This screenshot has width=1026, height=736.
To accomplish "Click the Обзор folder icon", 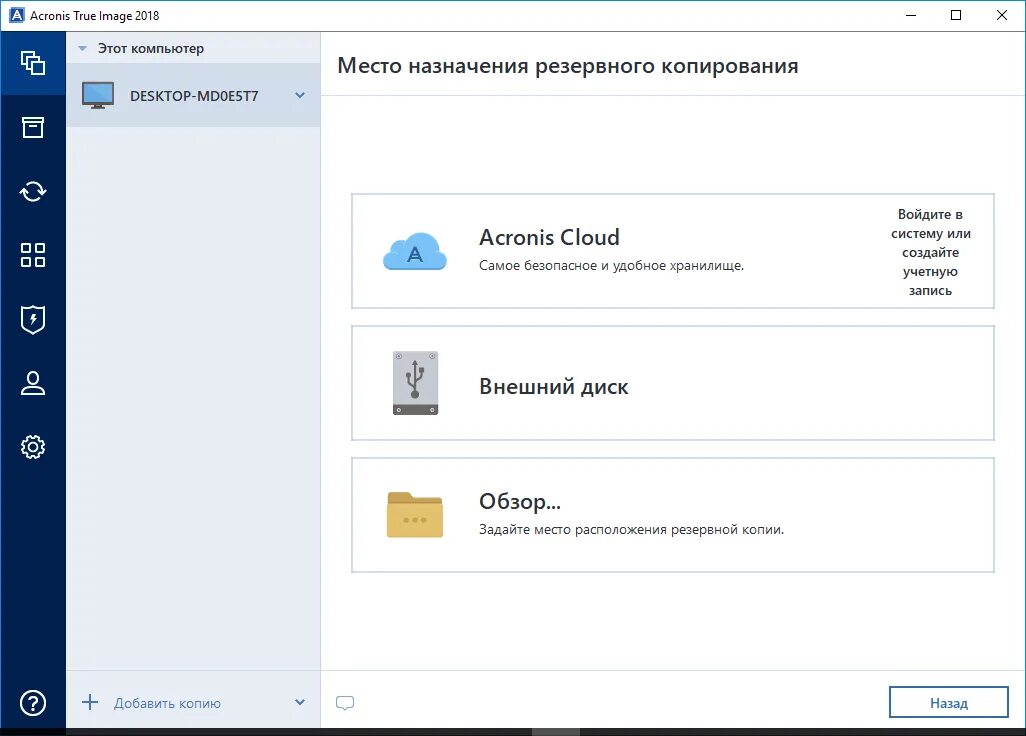I will 415,514.
